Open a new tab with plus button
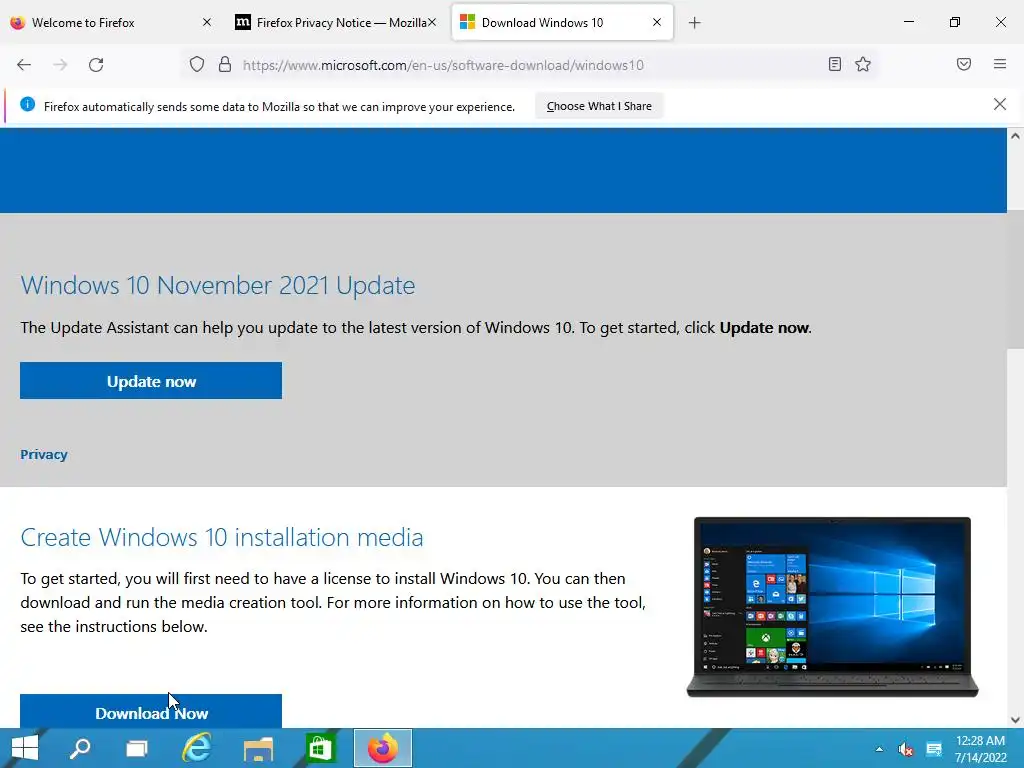Viewport: 1024px width, 768px height. (694, 23)
